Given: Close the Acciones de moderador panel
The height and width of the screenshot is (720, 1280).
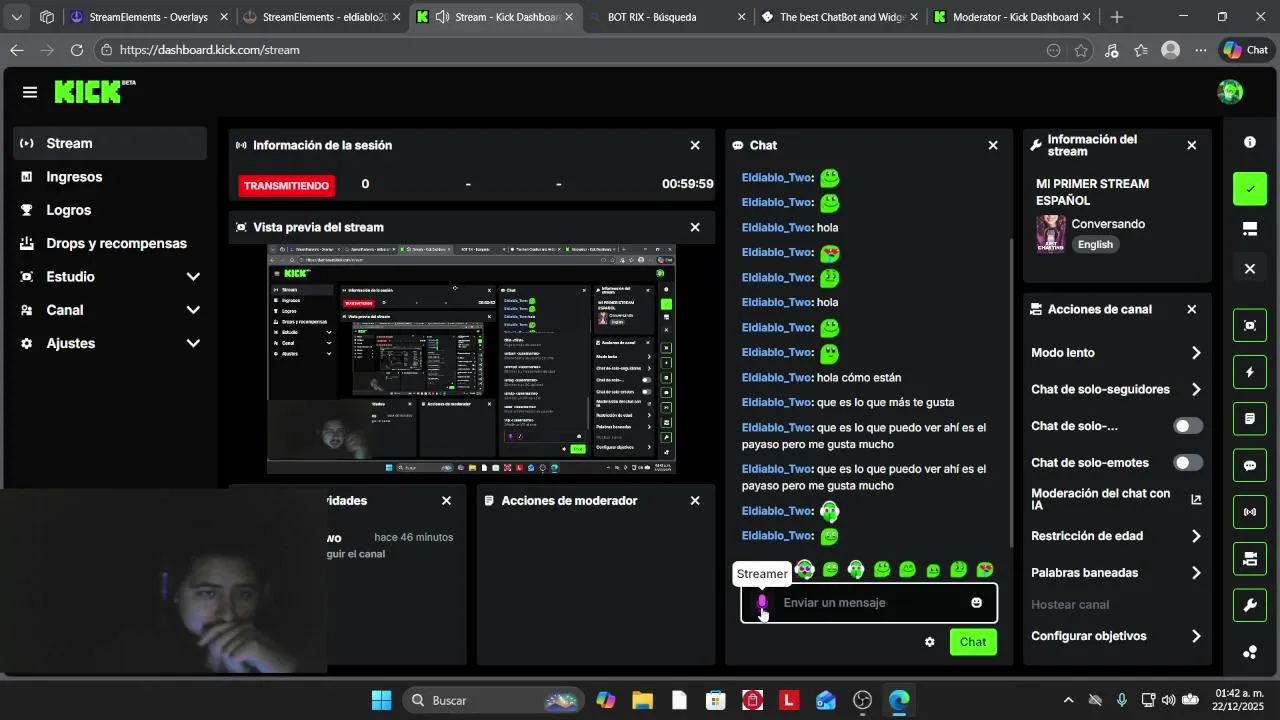Looking at the screenshot, I should click(x=695, y=500).
